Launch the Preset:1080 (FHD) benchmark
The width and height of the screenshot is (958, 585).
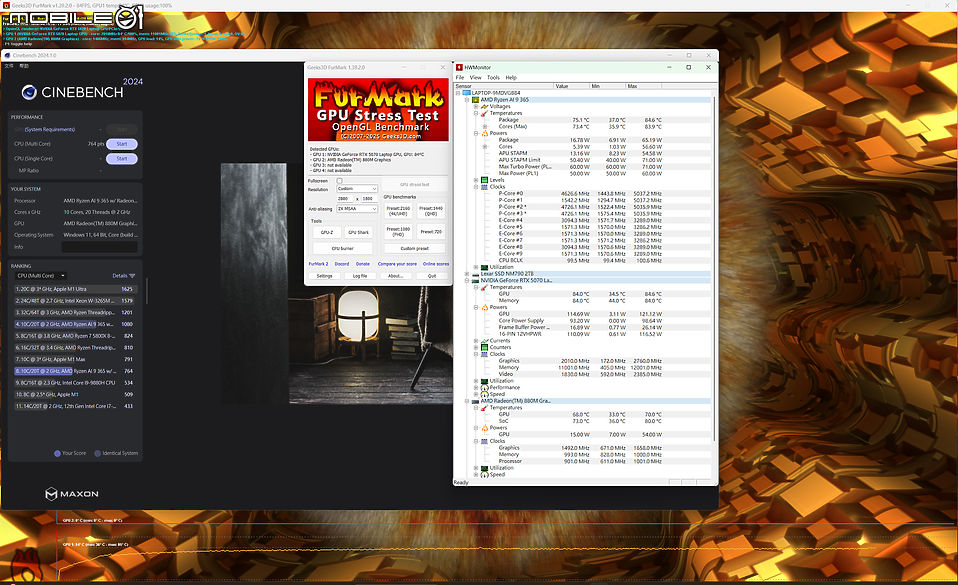[x=398, y=232]
